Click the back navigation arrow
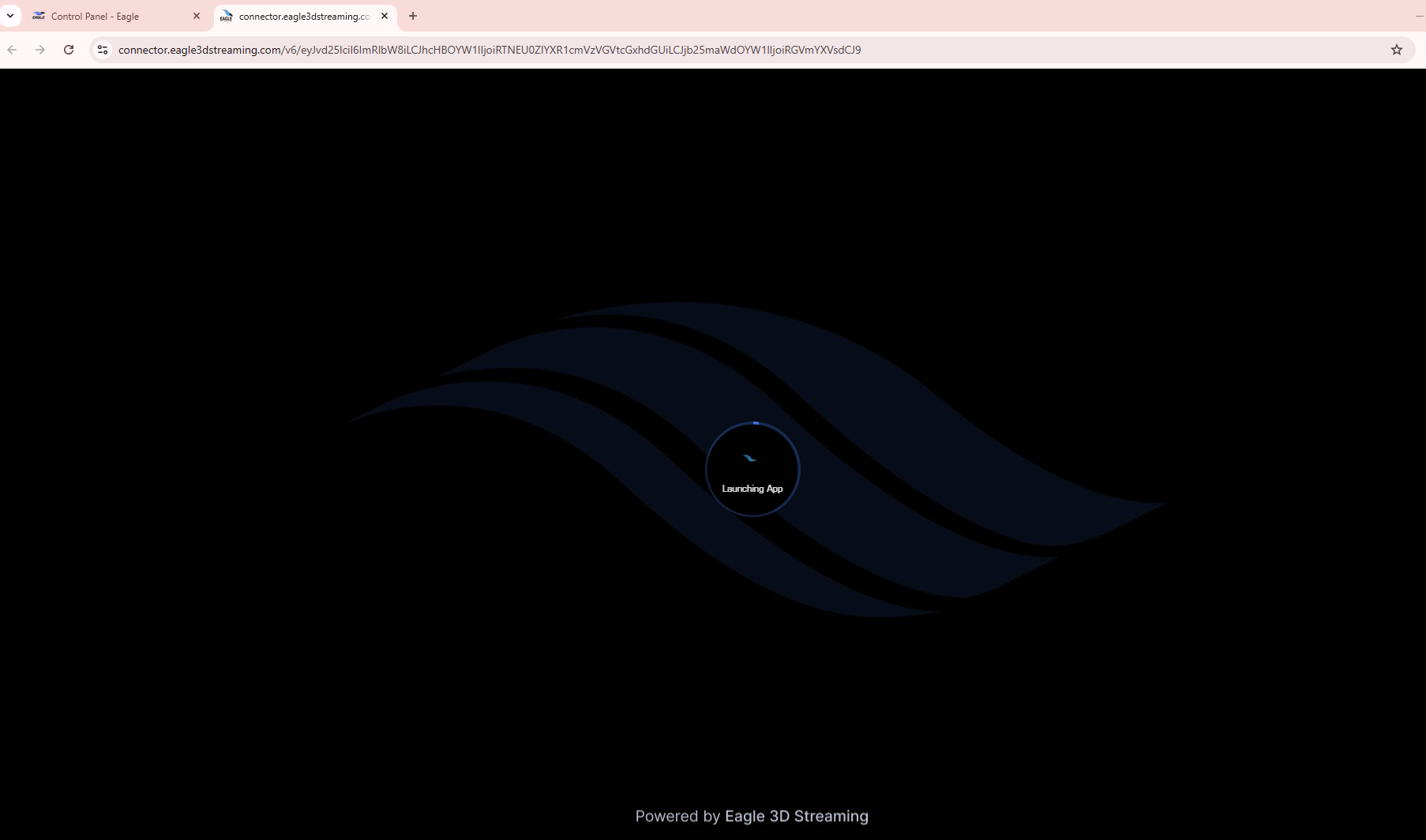The image size is (1426, 840). coord(12,49)
